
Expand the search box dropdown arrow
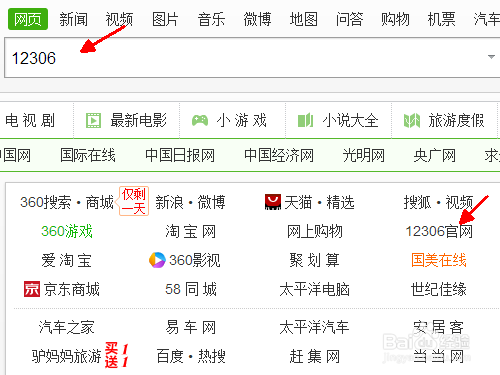(x=491, y=57)
